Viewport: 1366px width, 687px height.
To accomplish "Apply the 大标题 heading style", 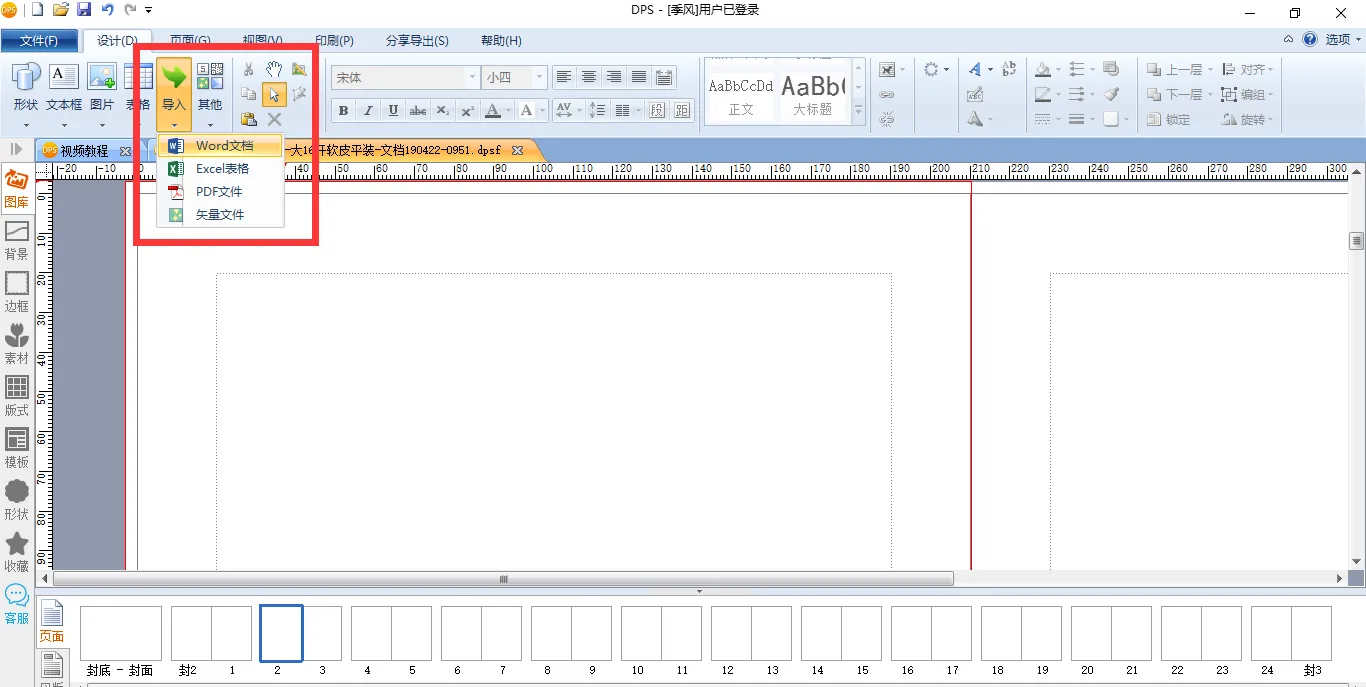I will [x=812, y=93].
